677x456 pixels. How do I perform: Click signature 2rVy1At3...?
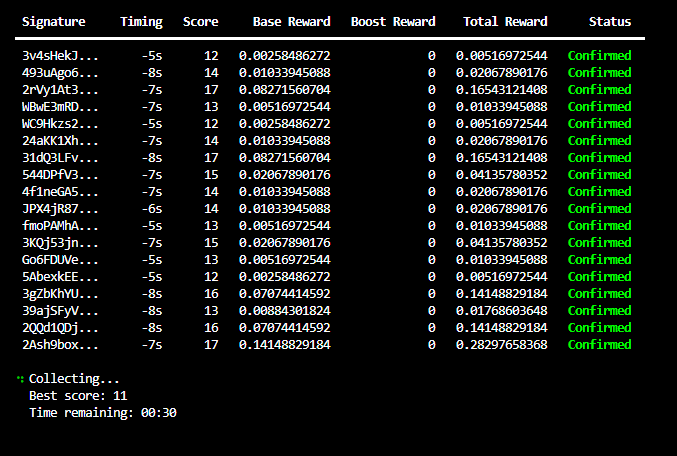pos(60,90)
